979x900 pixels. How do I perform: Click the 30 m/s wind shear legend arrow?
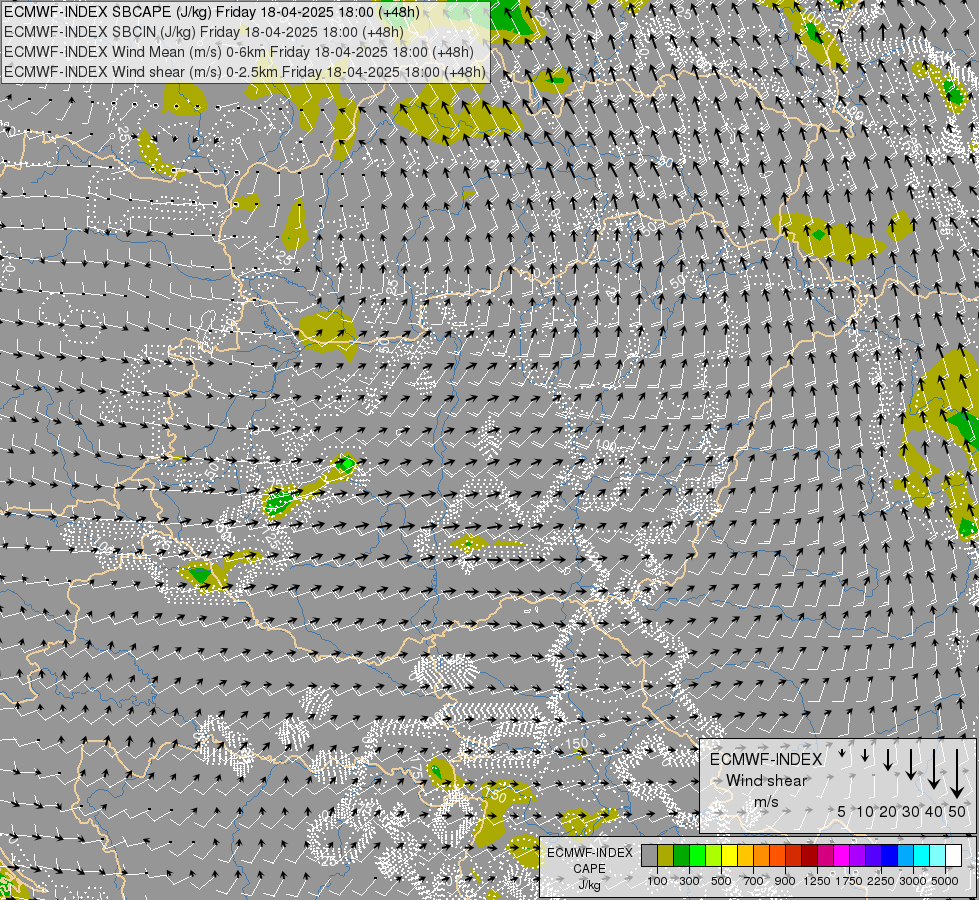click(911, 764)
